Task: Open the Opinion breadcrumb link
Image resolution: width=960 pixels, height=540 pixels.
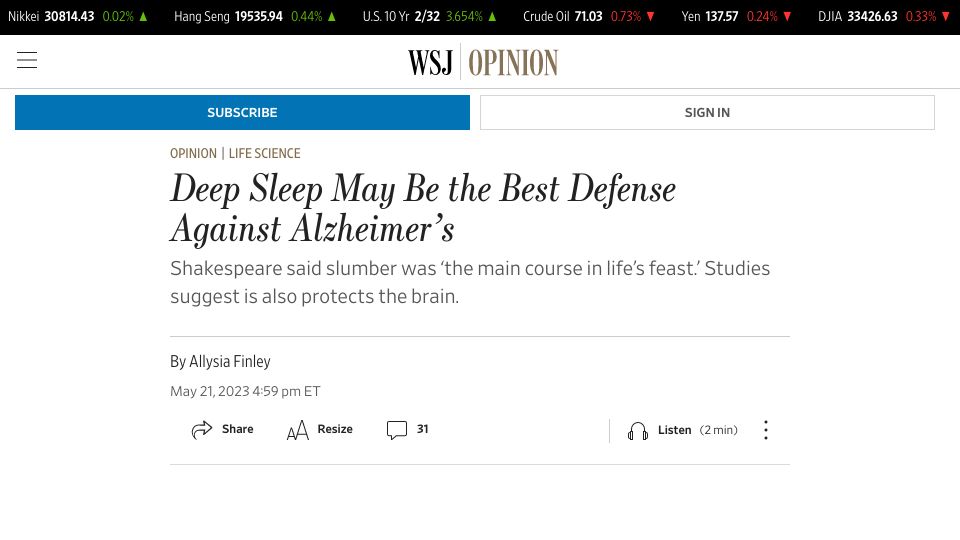Action: pyautogui.click(x=193, y=153)
